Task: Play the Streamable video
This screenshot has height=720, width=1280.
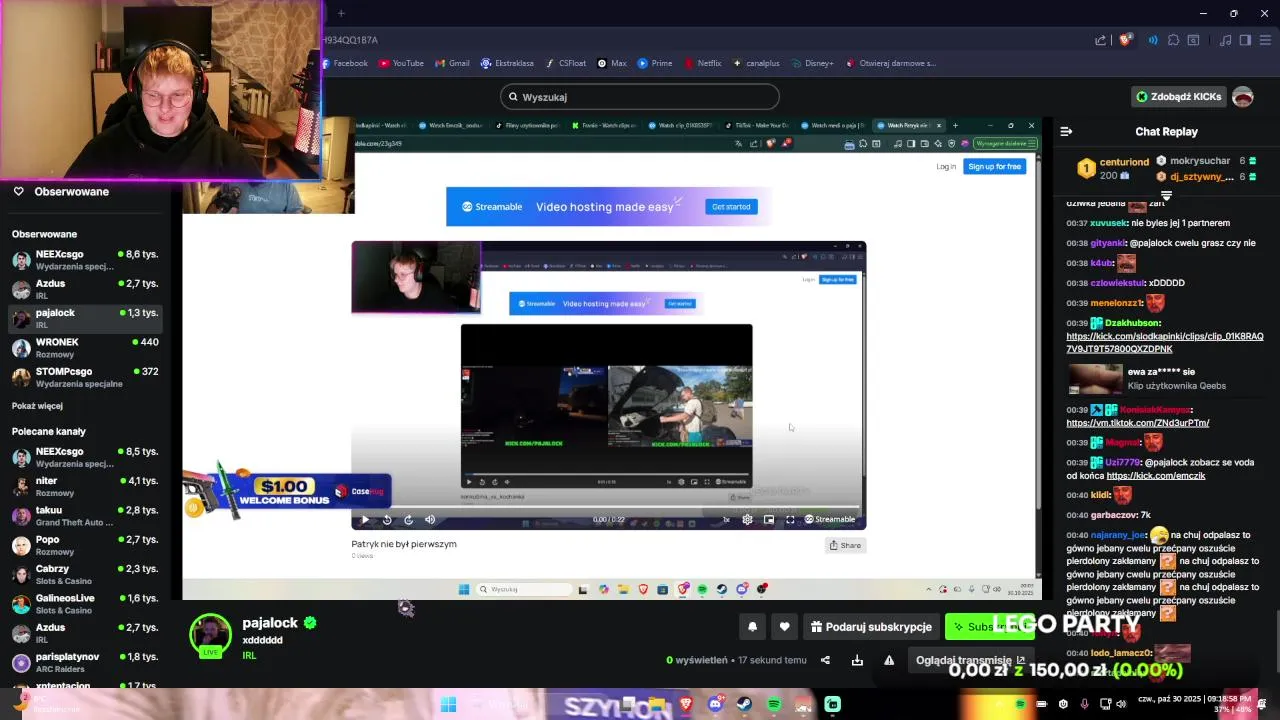Action: click(364, 519)
